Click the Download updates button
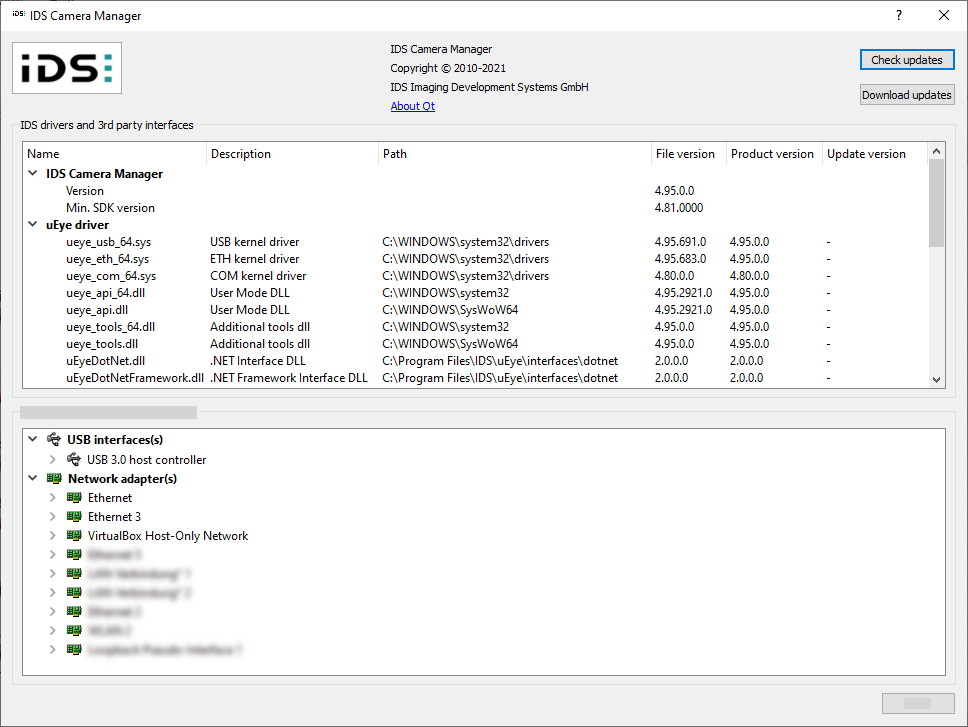The image size is (968, 727). coord(907,95)
